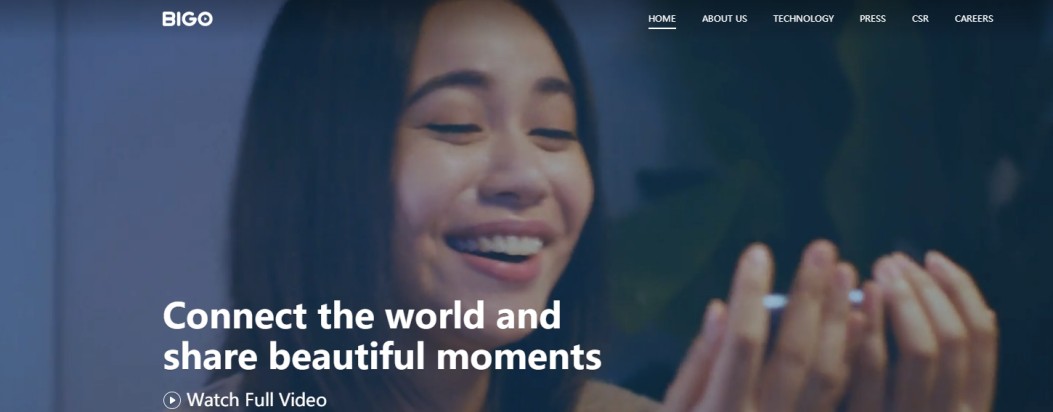Click the phone held in the hands

(813, 300)
